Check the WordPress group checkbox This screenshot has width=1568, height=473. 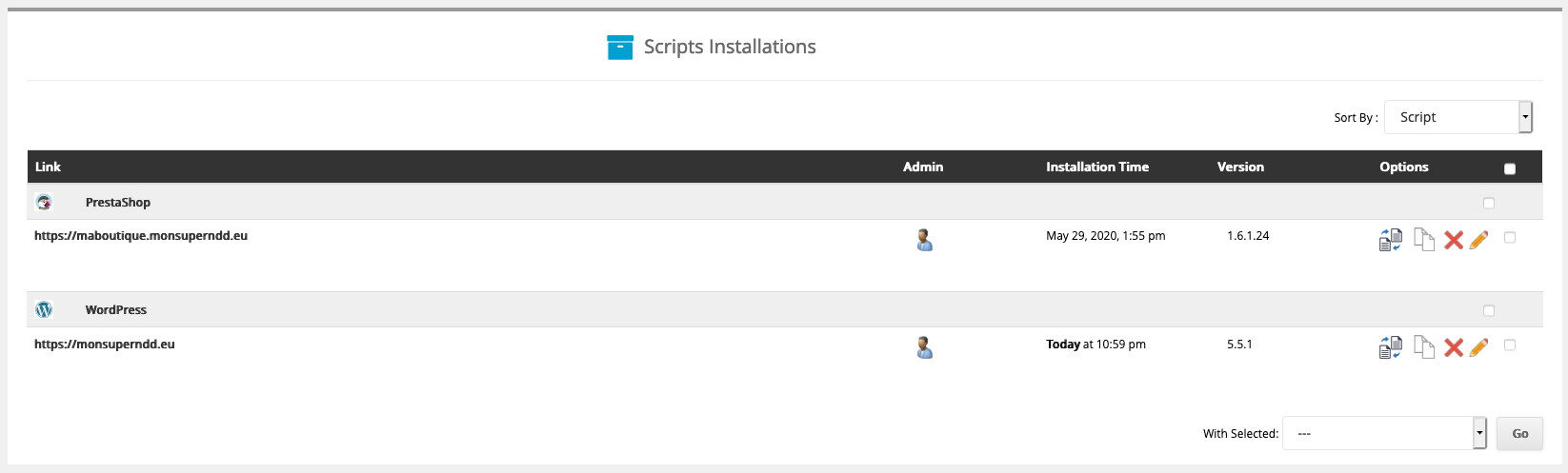[x=1489, y=310]
